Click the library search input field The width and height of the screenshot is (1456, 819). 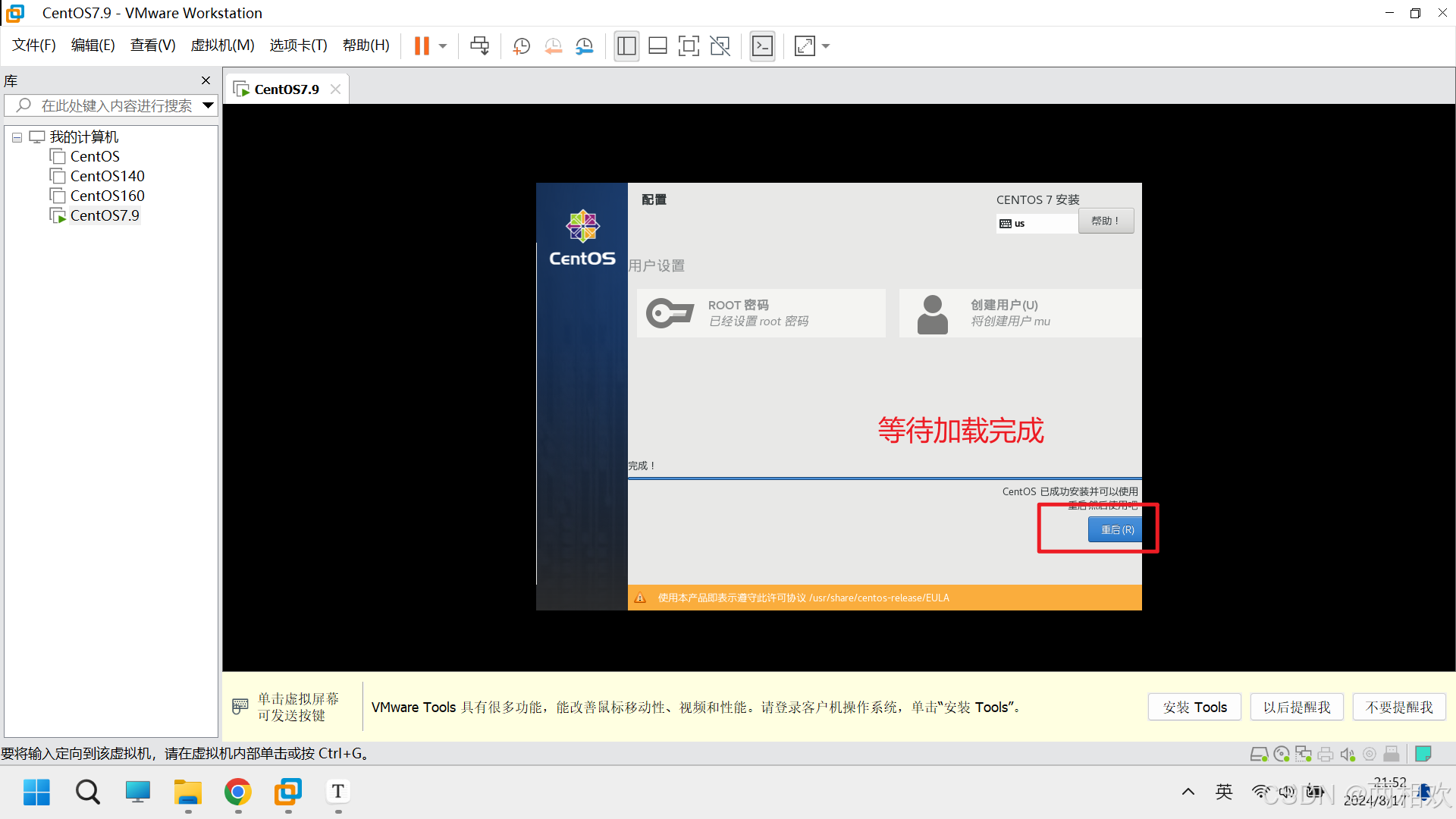pyautogui.click(x=115, y=105)
